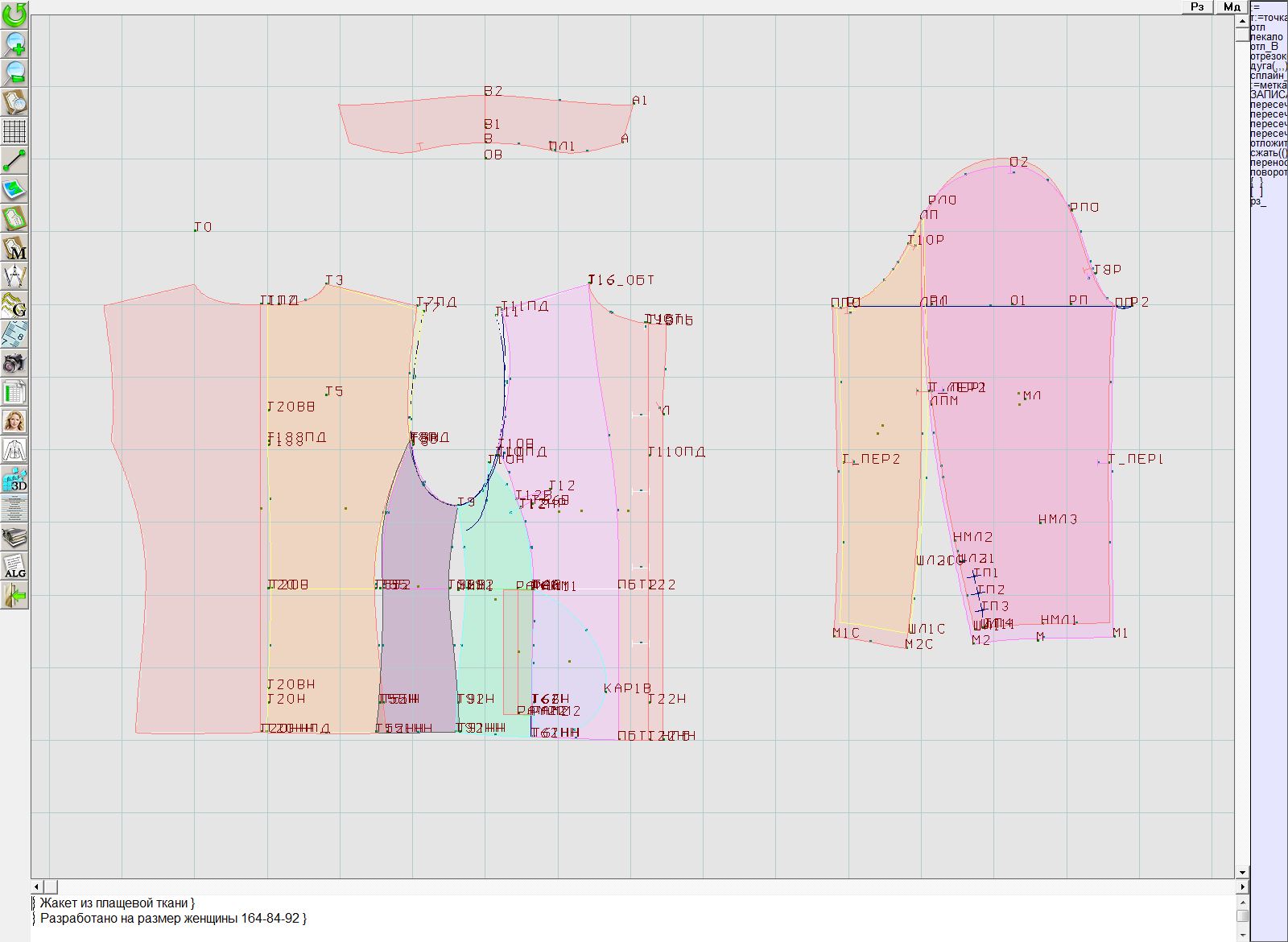
Task: Open the green spreadsheet table icon
Action: [x=14, y=393]
